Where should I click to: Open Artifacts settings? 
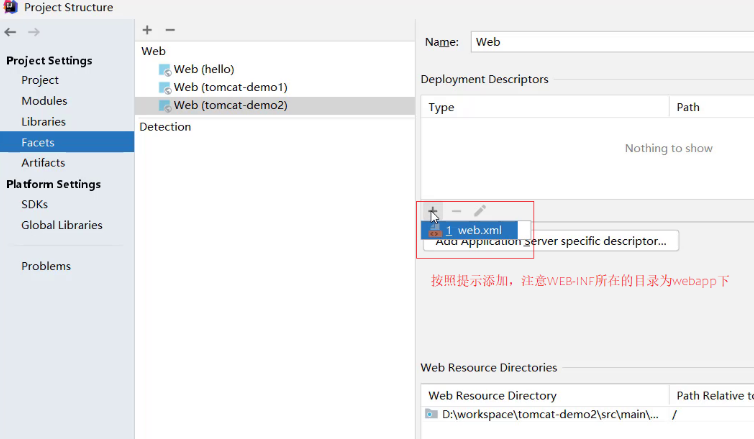pos(43,163)
